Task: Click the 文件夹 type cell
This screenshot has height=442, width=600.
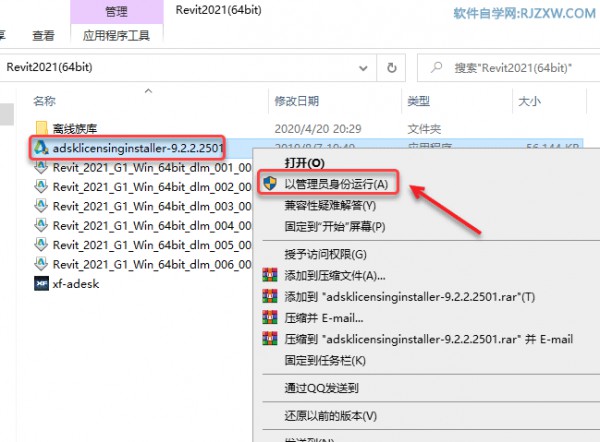Action: [424, 129]
